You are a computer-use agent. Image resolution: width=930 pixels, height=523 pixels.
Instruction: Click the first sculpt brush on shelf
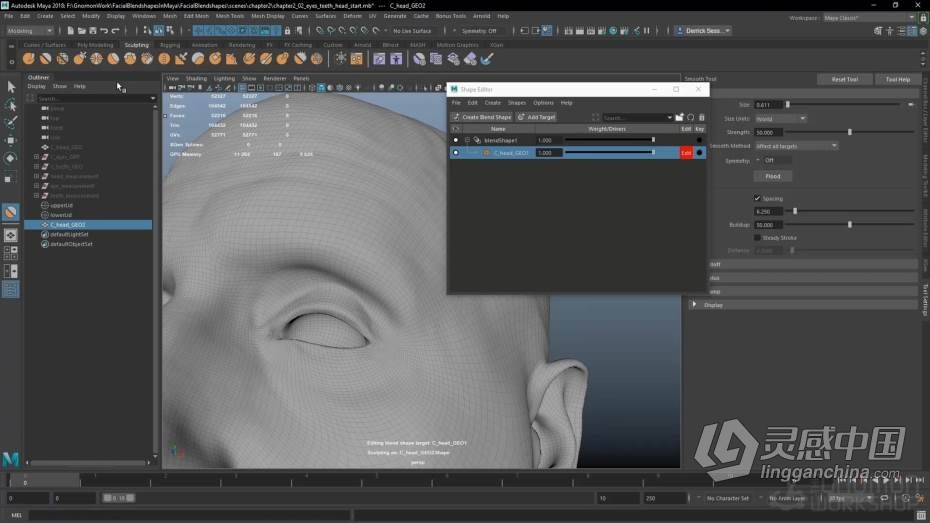[x=28, y=59]
